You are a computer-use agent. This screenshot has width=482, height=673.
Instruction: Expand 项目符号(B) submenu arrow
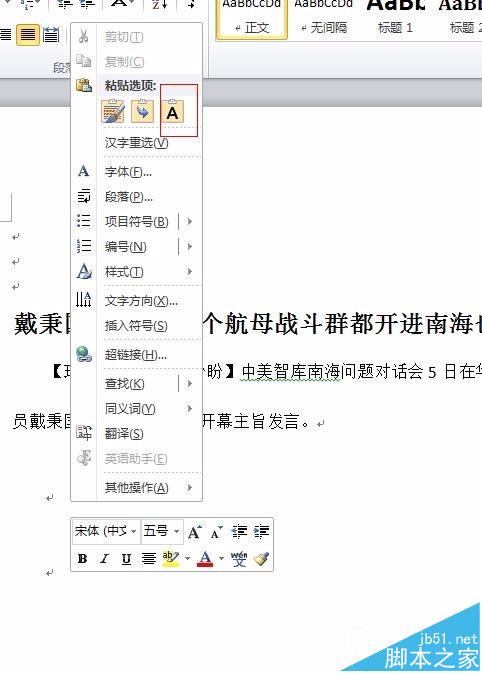189,221
